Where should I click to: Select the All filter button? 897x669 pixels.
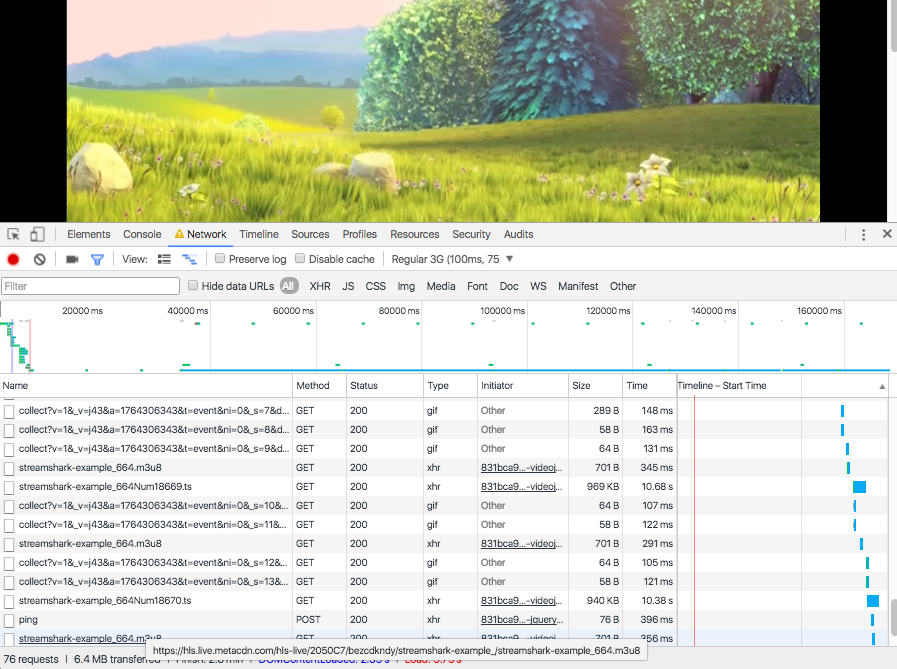pyautogui.click(x=289, y=286)
